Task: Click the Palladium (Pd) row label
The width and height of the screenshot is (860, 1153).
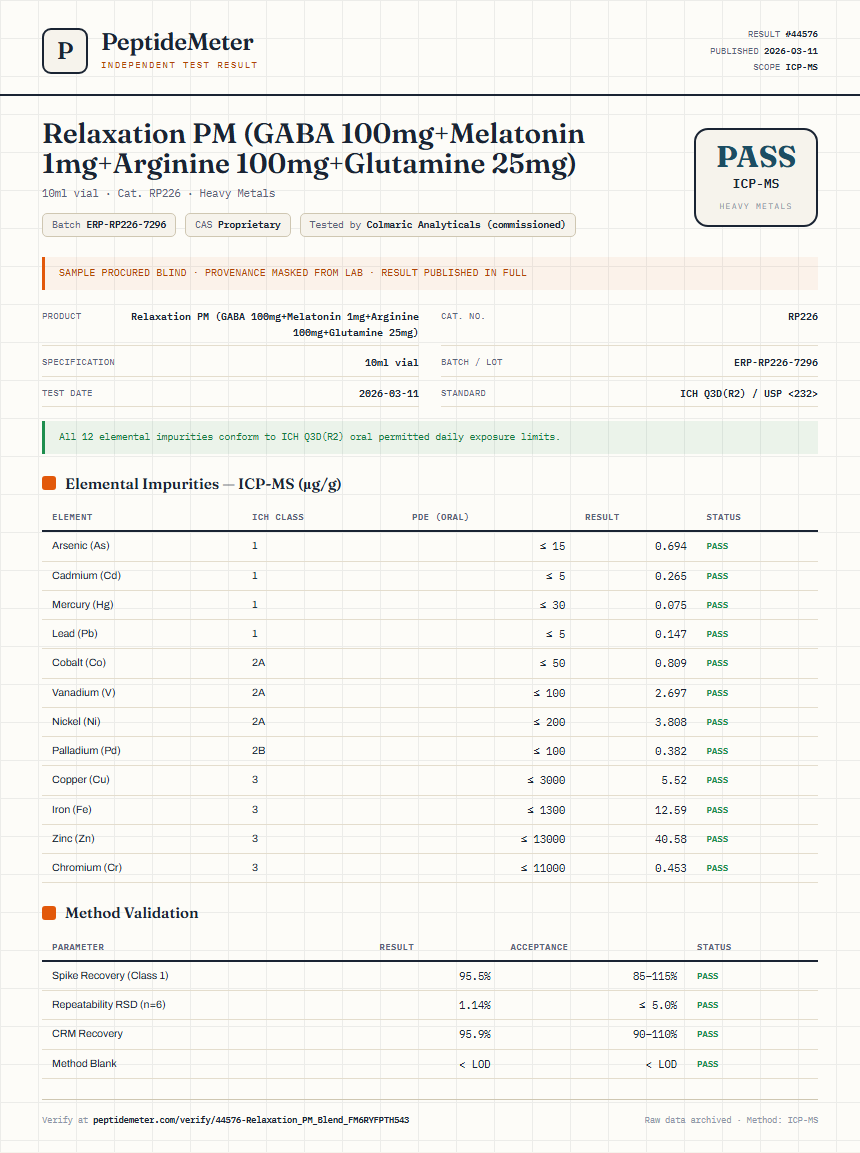Action: (86, 751)
